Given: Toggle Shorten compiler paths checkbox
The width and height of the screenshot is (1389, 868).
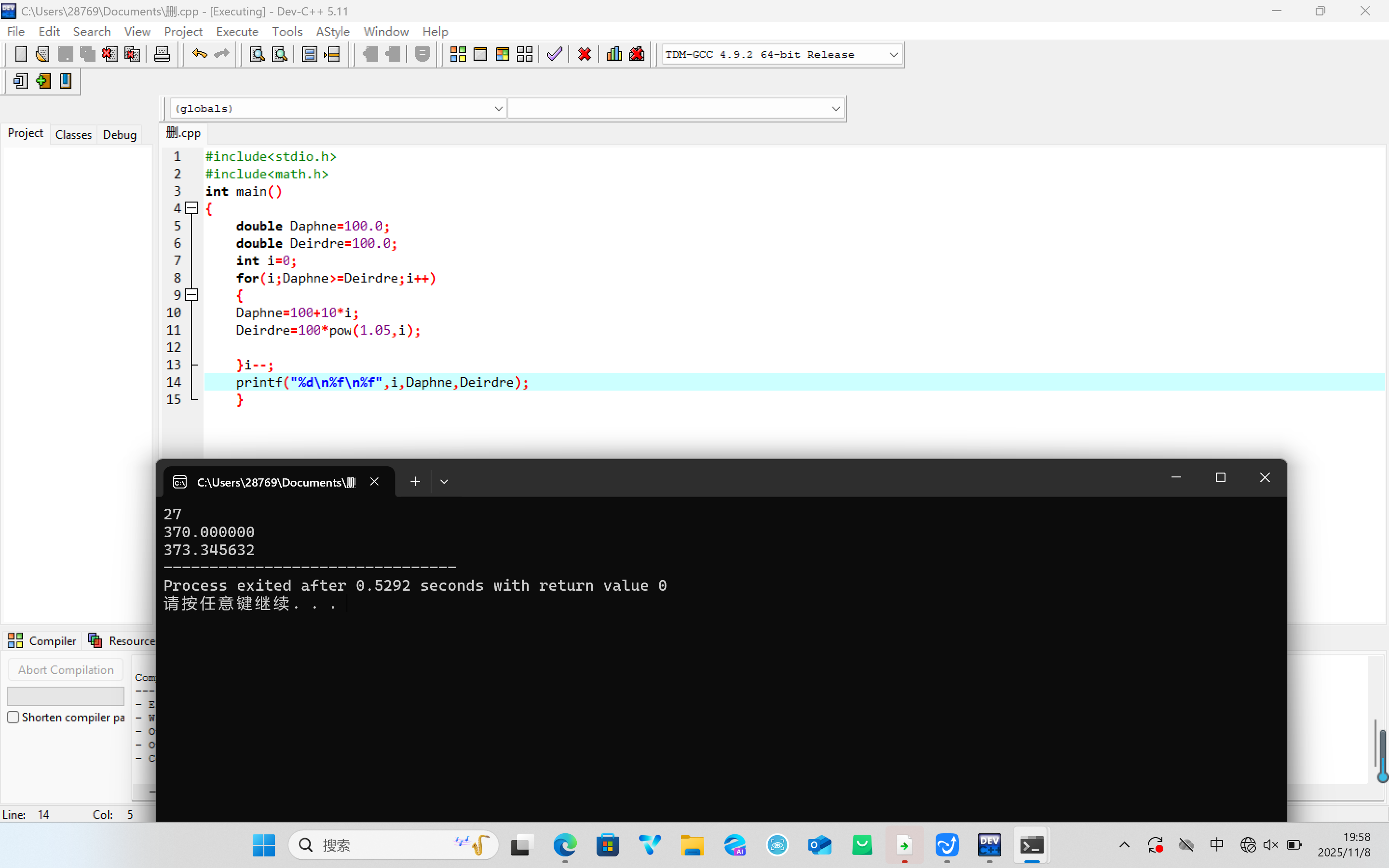Looking at the screenshot, I should (x=13, y=717).
